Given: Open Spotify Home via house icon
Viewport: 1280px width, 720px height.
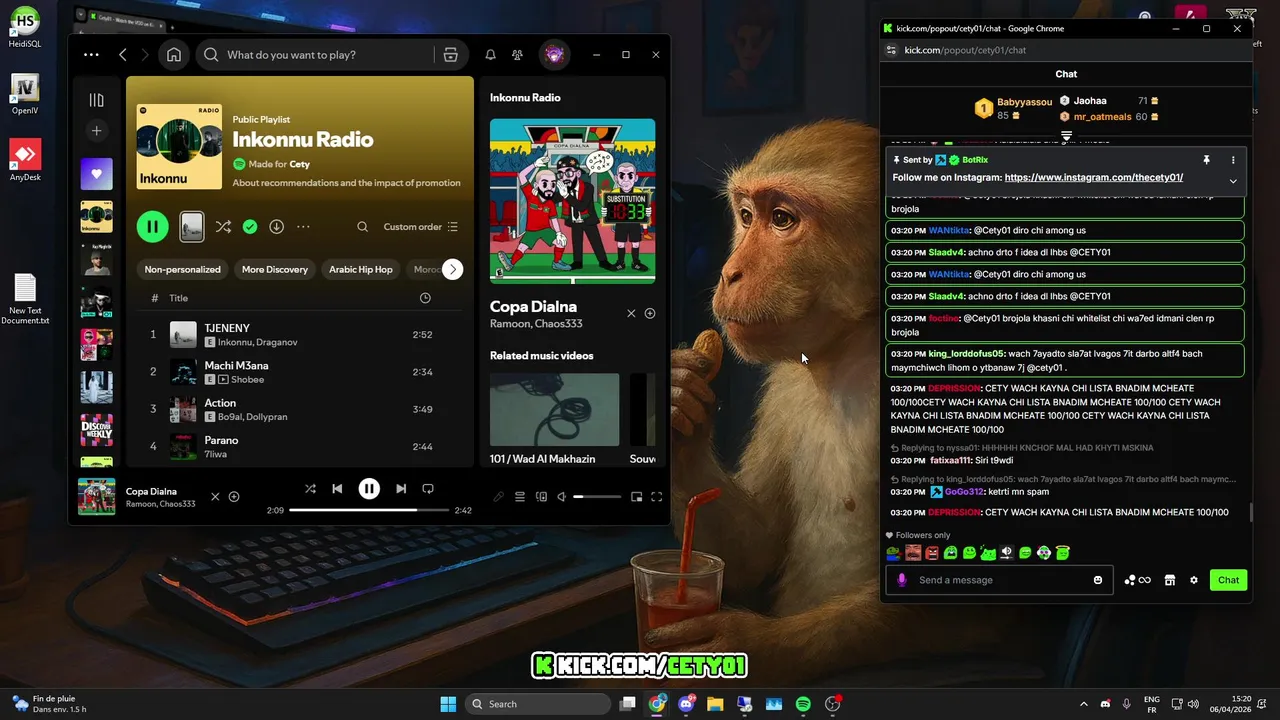Looking at the screenshot, I should click(174, 55).
